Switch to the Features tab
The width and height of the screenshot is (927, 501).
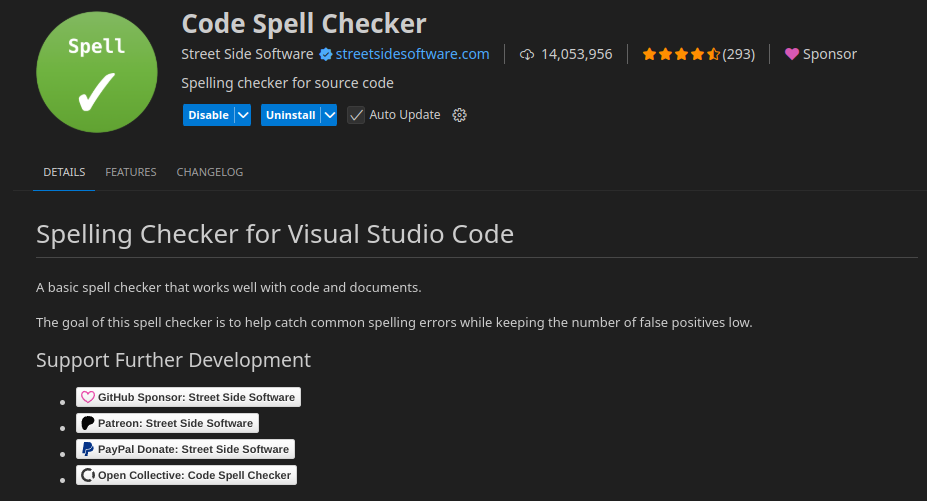point(131,172)
